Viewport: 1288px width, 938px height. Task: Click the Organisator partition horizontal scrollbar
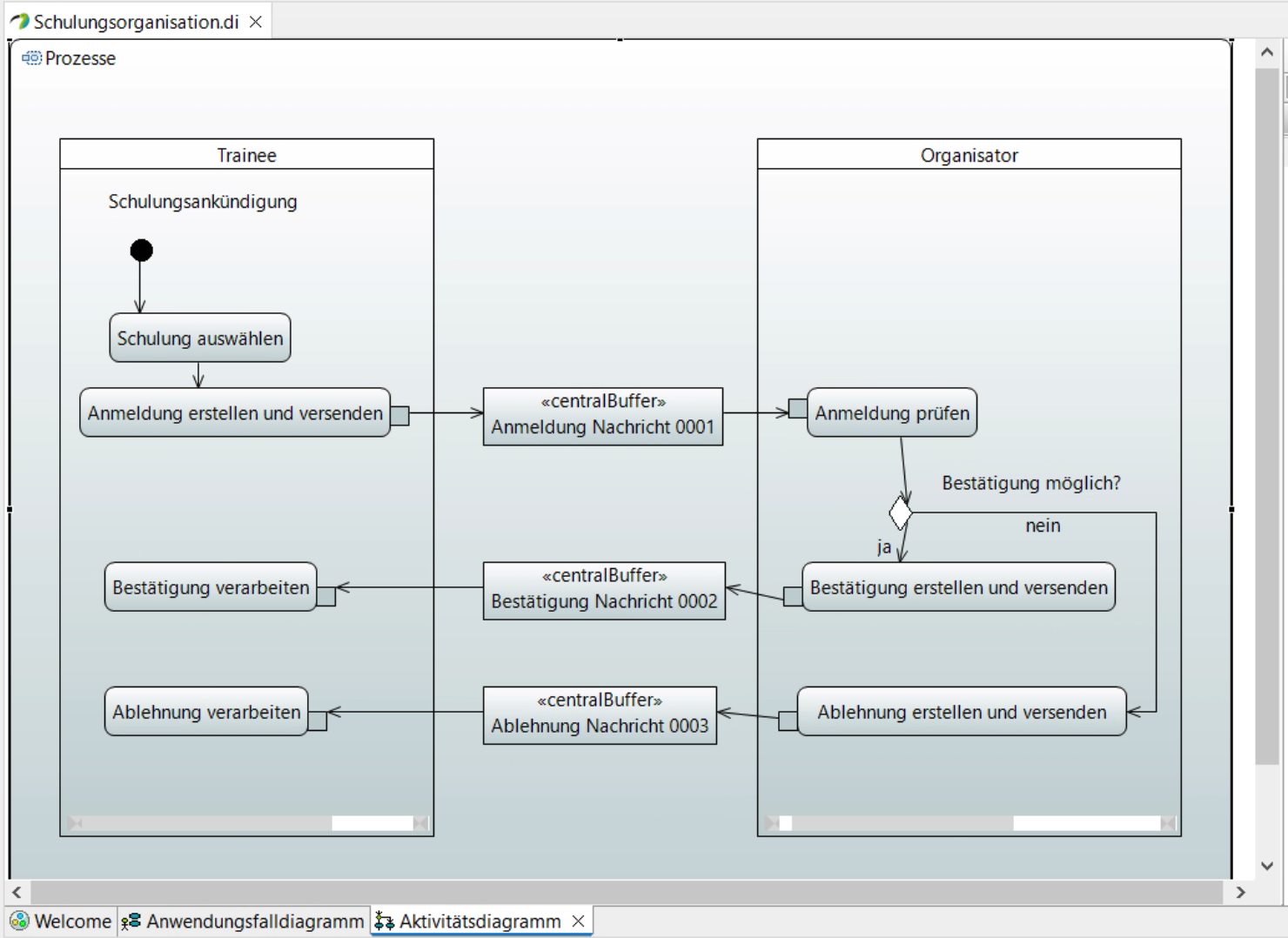(x=969, y=823)
